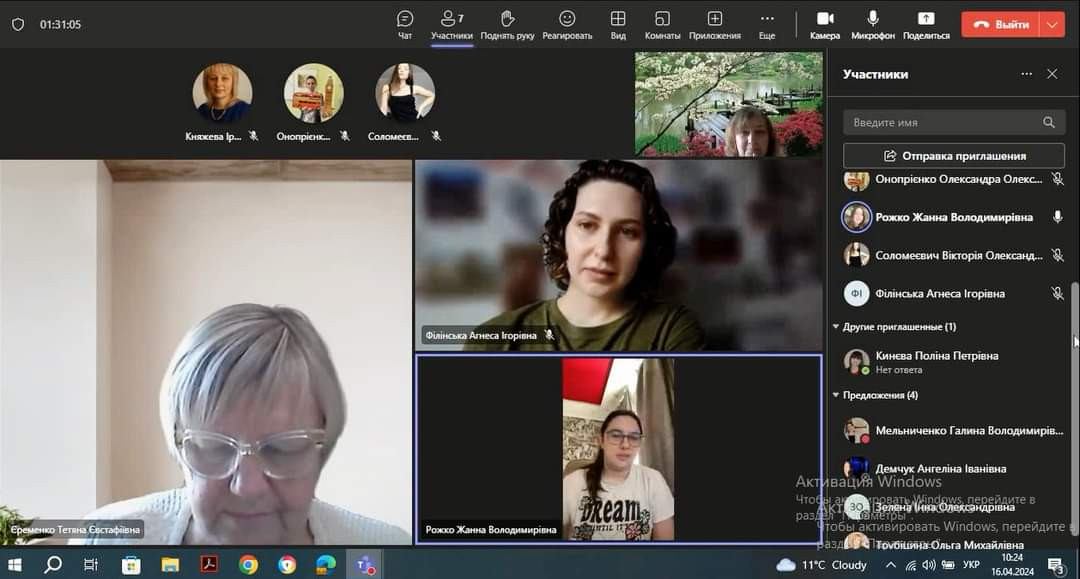Open Microsoft Edge from taskbar
The height and width of the screenshot is (579, 1080).
(x=326, y=565)
